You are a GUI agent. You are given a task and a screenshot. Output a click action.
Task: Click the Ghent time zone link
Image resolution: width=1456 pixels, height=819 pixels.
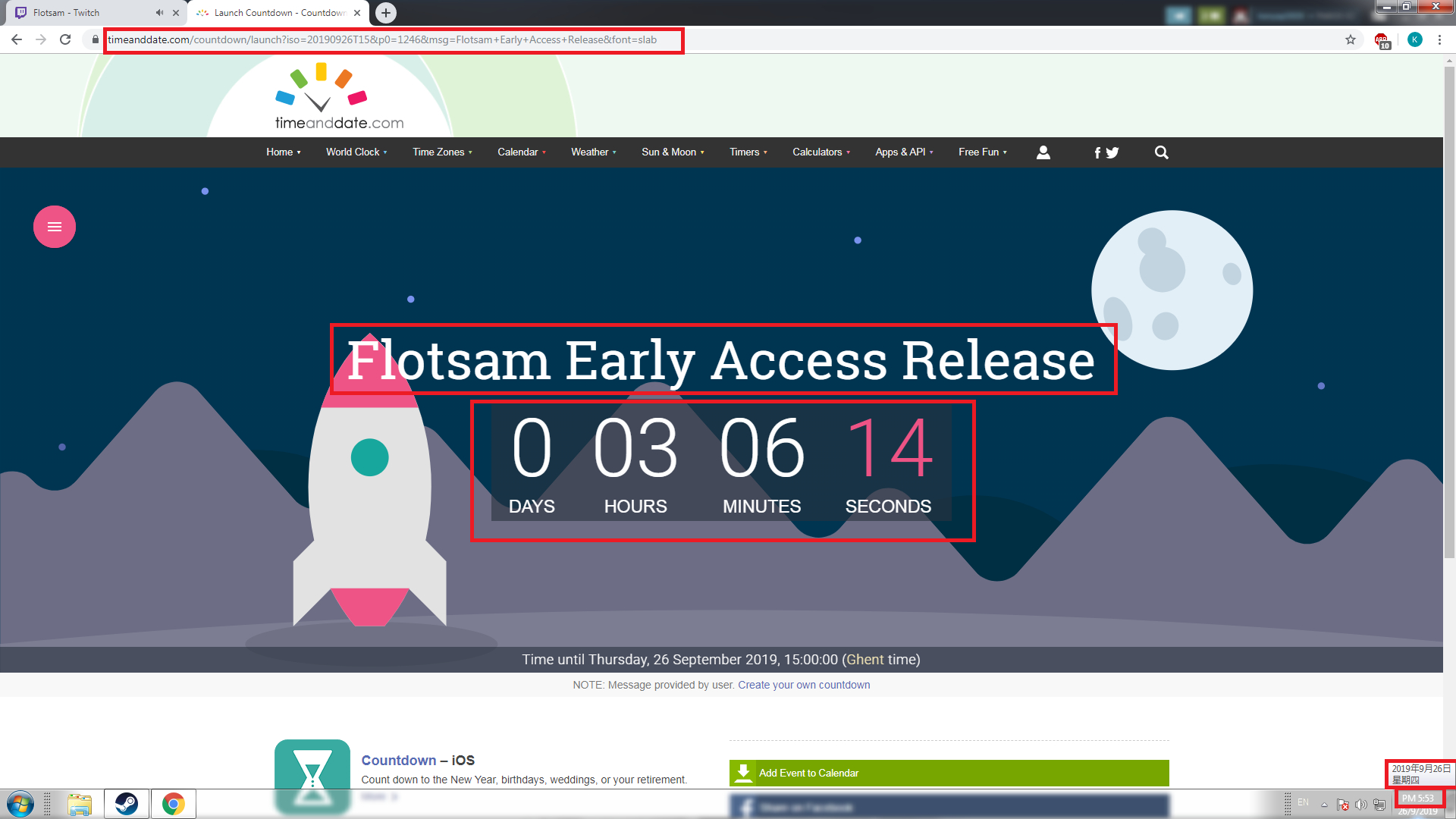(x=864, y=660)
